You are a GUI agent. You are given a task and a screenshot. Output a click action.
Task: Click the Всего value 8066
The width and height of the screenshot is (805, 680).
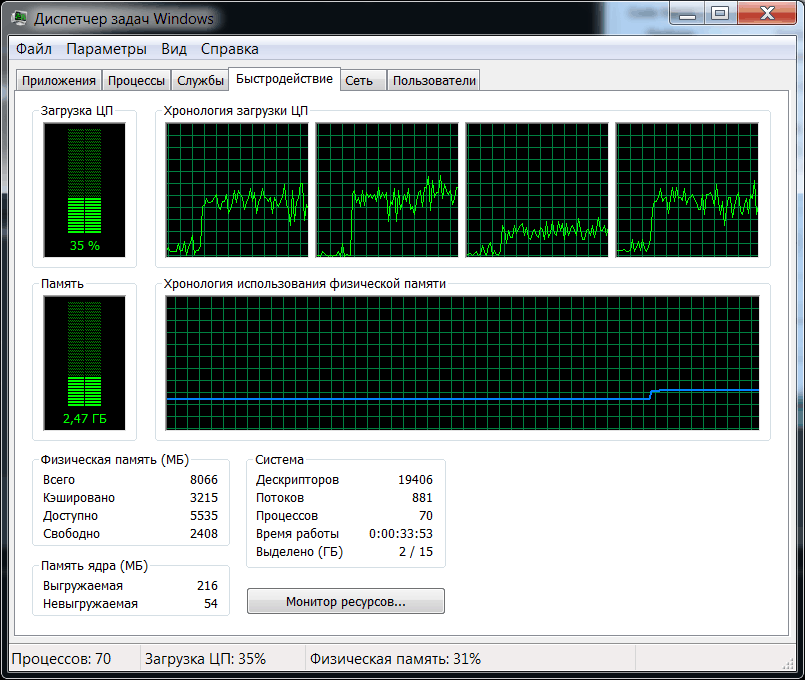pos(204,479)
